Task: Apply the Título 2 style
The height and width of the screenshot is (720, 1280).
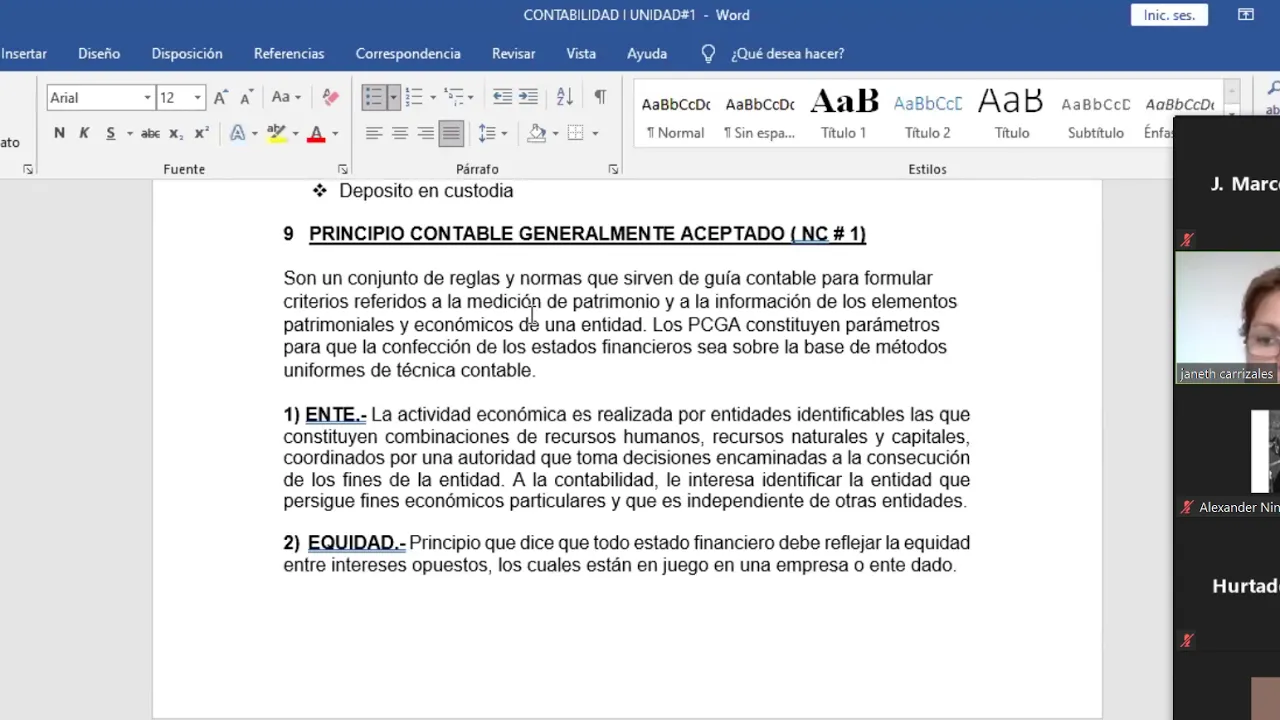Action: [928, 117]
